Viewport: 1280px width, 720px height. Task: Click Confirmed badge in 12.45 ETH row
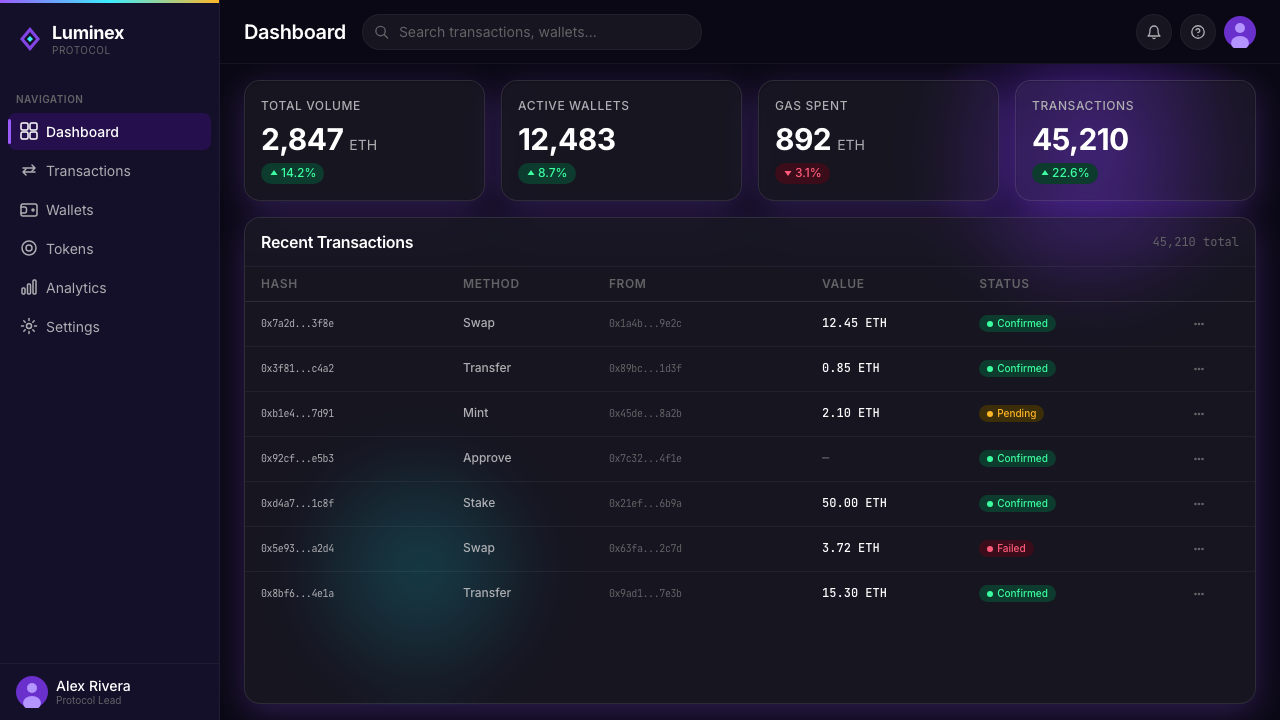(1017, 323)
